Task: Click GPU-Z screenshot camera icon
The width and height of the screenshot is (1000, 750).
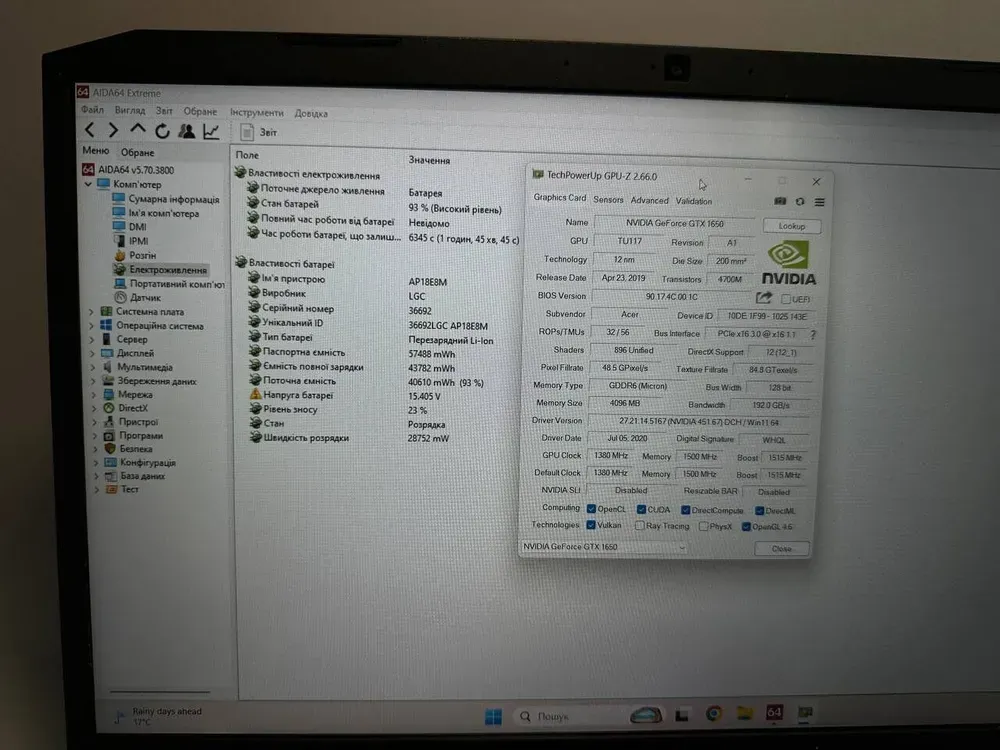Action: tap(780, 201)
